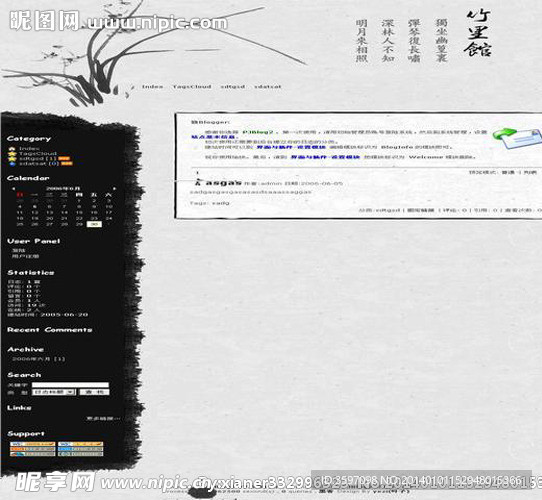Click the home icon beside Index category
Image resolution: width=542 pixels, height=500 pixels.
[x=12, y=149]
